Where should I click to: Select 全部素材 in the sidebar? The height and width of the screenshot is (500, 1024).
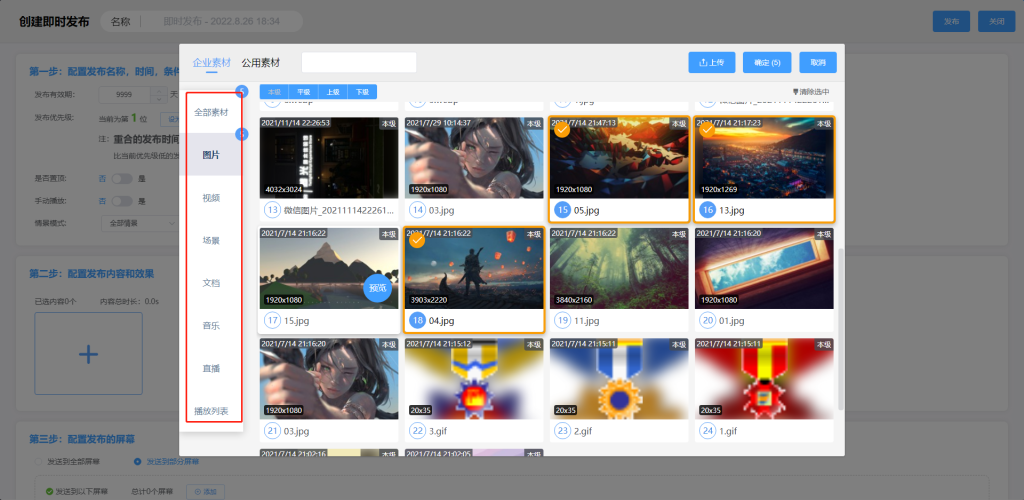(211, 112)
